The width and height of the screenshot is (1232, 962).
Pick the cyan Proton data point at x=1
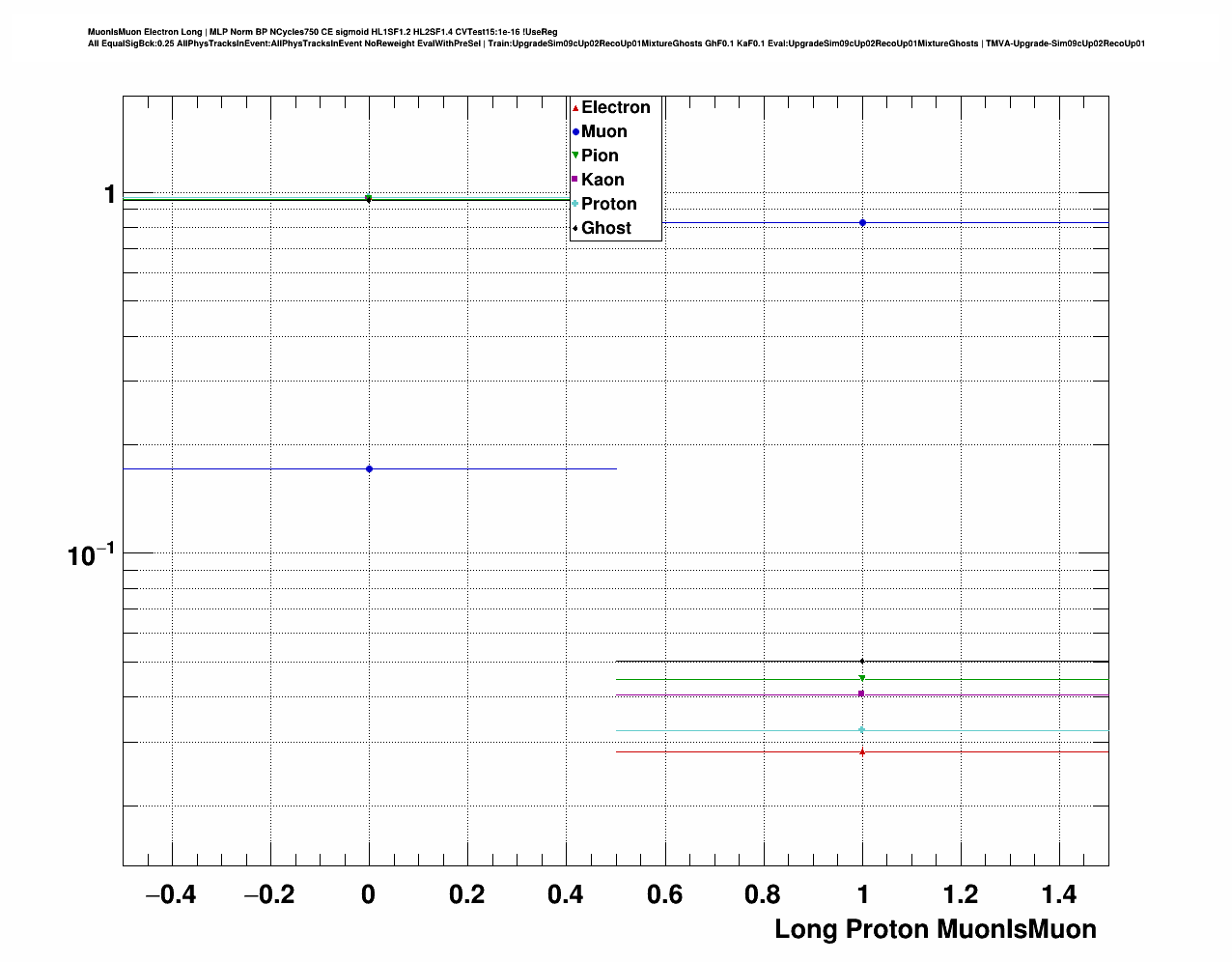pyautogui.click(x=862, y=730)
